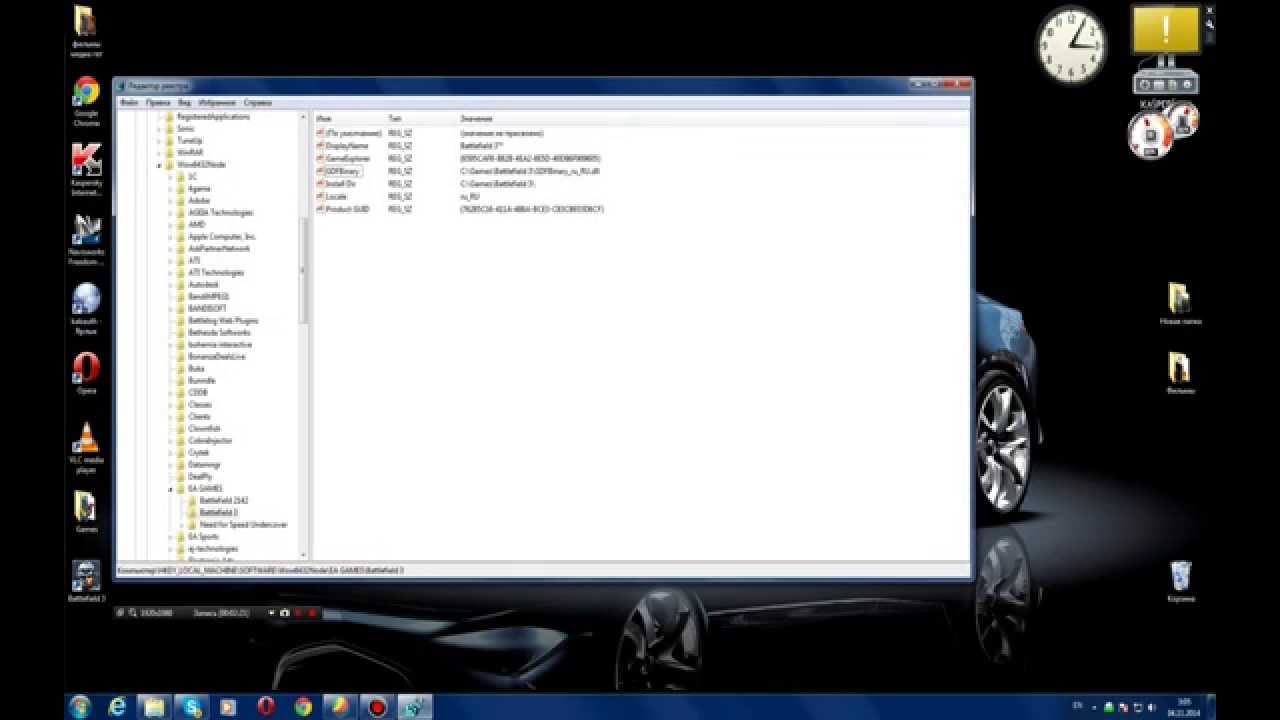Expand the AMD registry key
Image resolution: width=1280 pixels, height=720 pixels.
(171, 225)
